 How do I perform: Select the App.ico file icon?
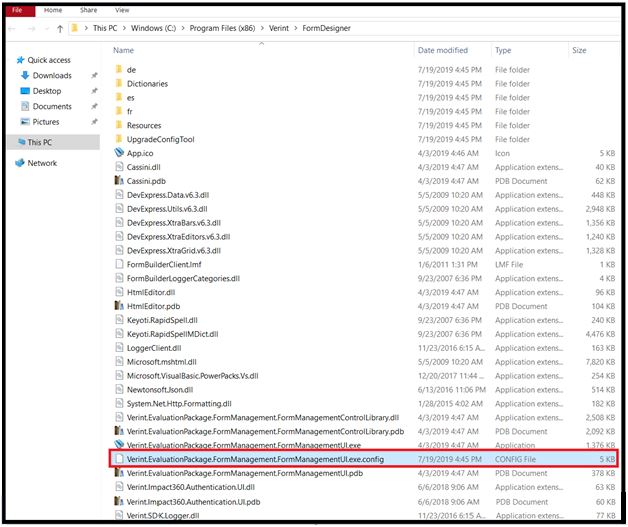119,153
